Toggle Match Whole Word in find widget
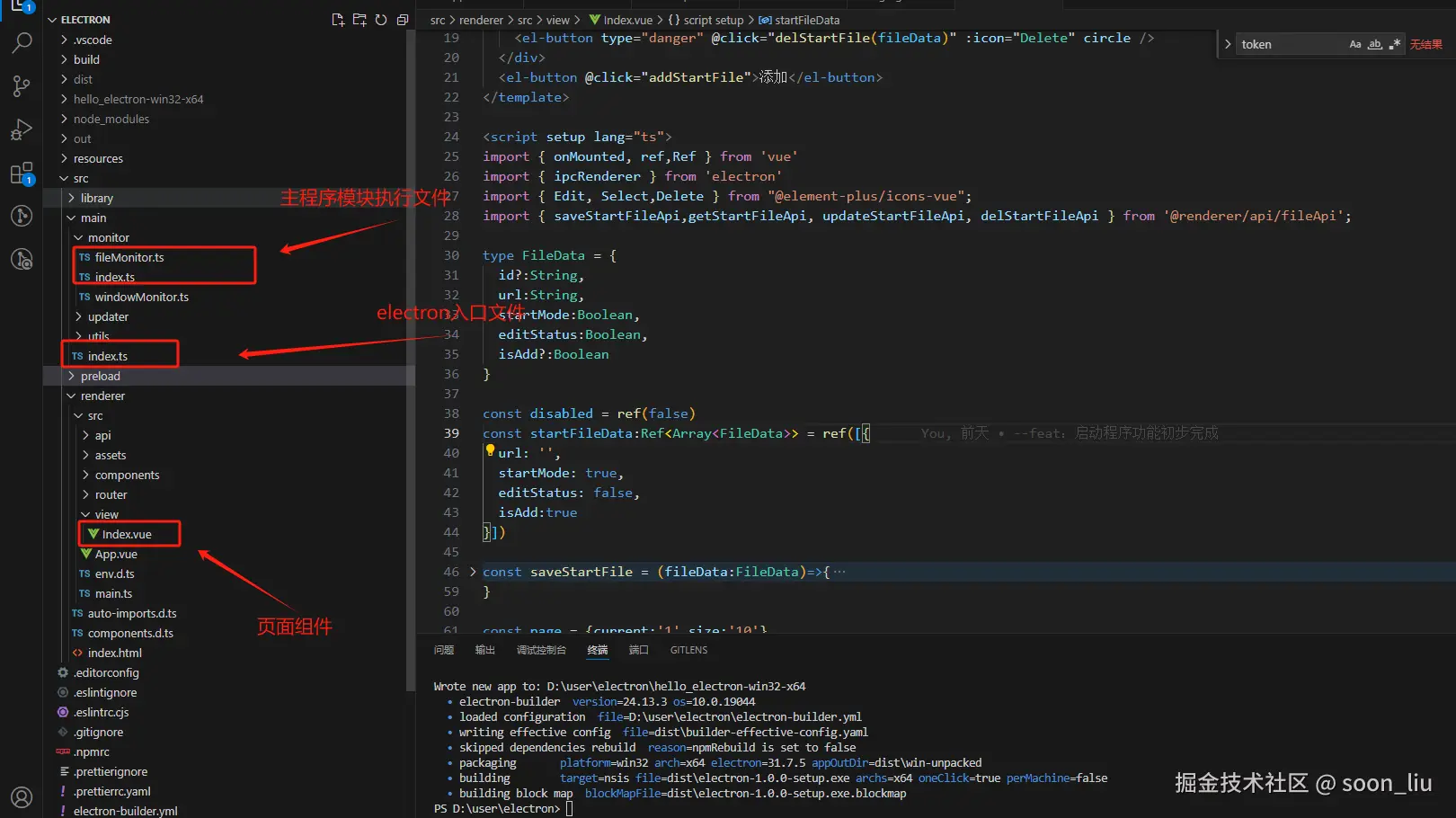This screenshot has width=1456, height=818. [x=1375, y=44]
